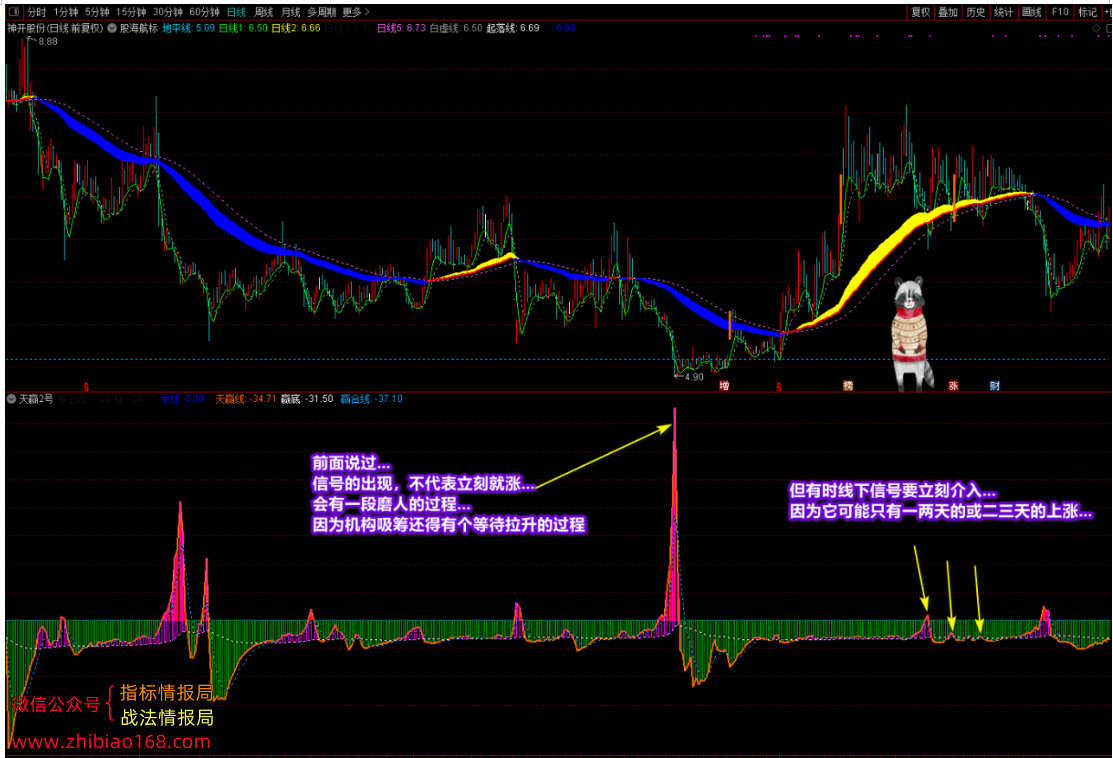Image resolution: width=1113 pixels, height=758 pixels.
Task: Click the 榜 event marker
Action: tap(848, 386)
